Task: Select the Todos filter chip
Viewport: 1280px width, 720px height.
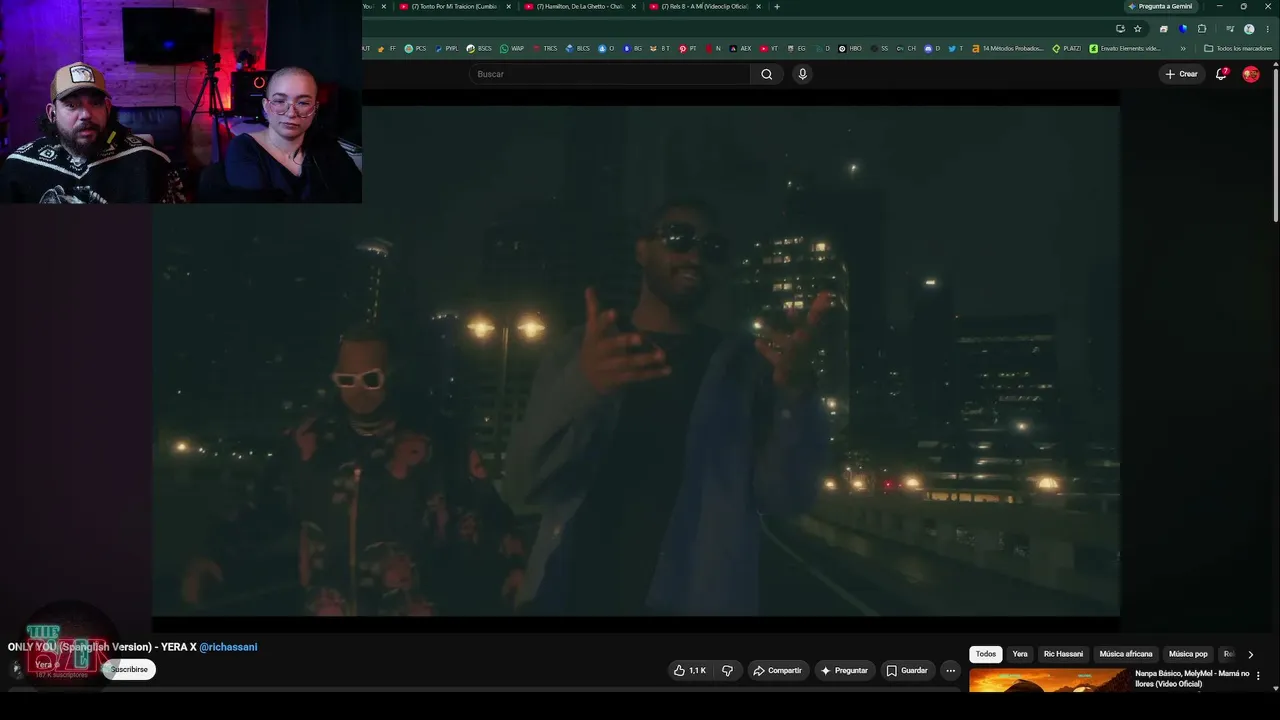Action: pyautogui.click(x=986, y=654)
